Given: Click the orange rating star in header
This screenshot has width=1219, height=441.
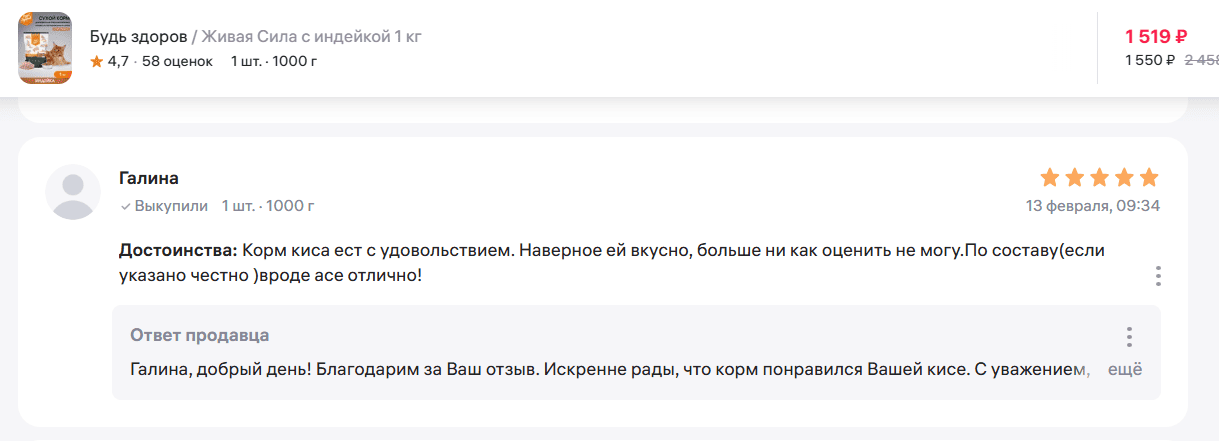Looking at the screenshot, I should (x=97, y=62).
